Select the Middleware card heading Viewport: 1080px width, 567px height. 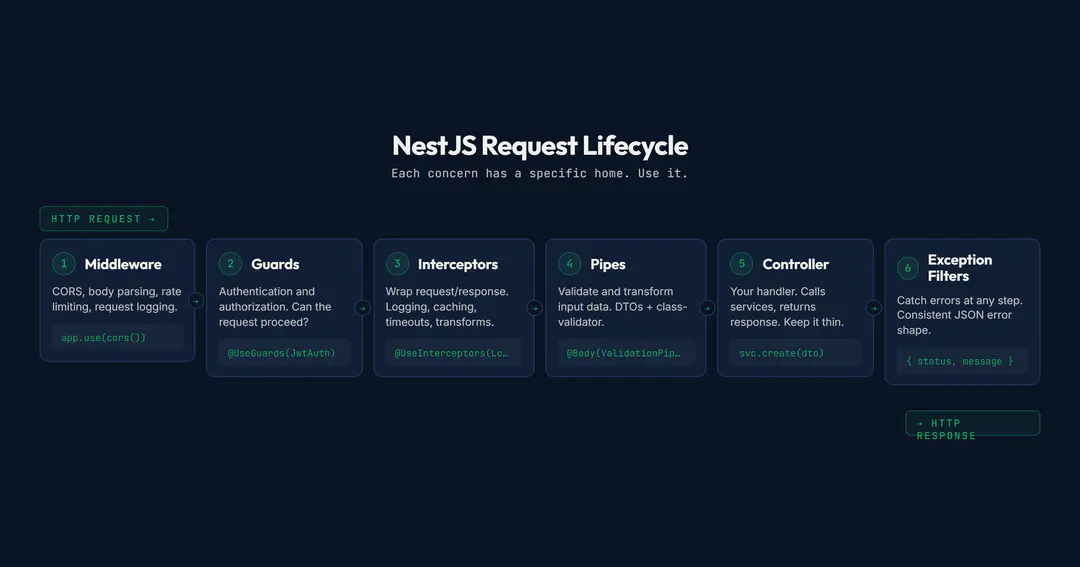123,264
